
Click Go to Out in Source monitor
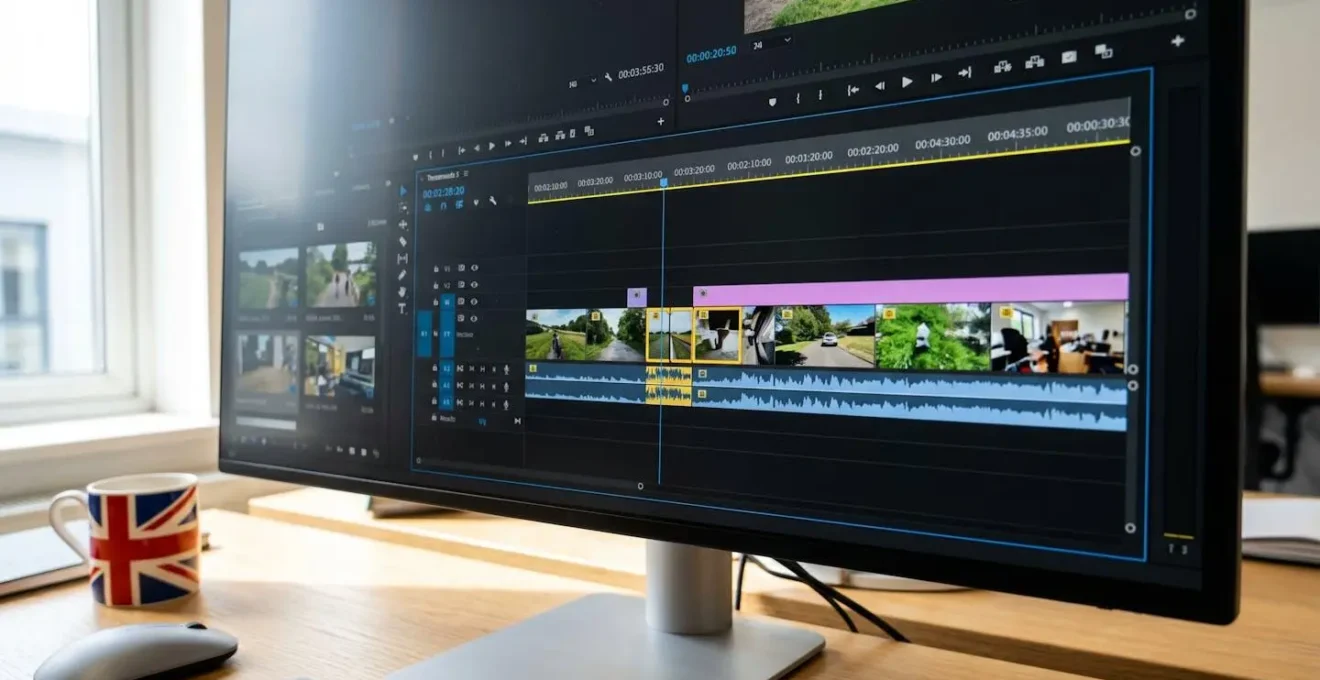click(x=523, y=141)
